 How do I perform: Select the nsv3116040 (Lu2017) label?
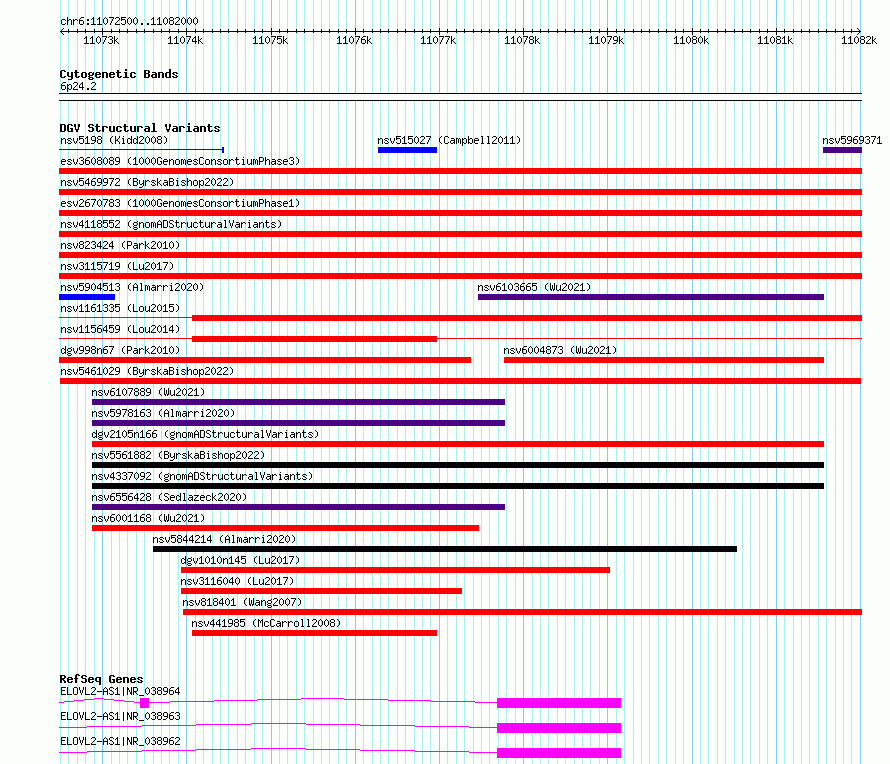(237, 581)
